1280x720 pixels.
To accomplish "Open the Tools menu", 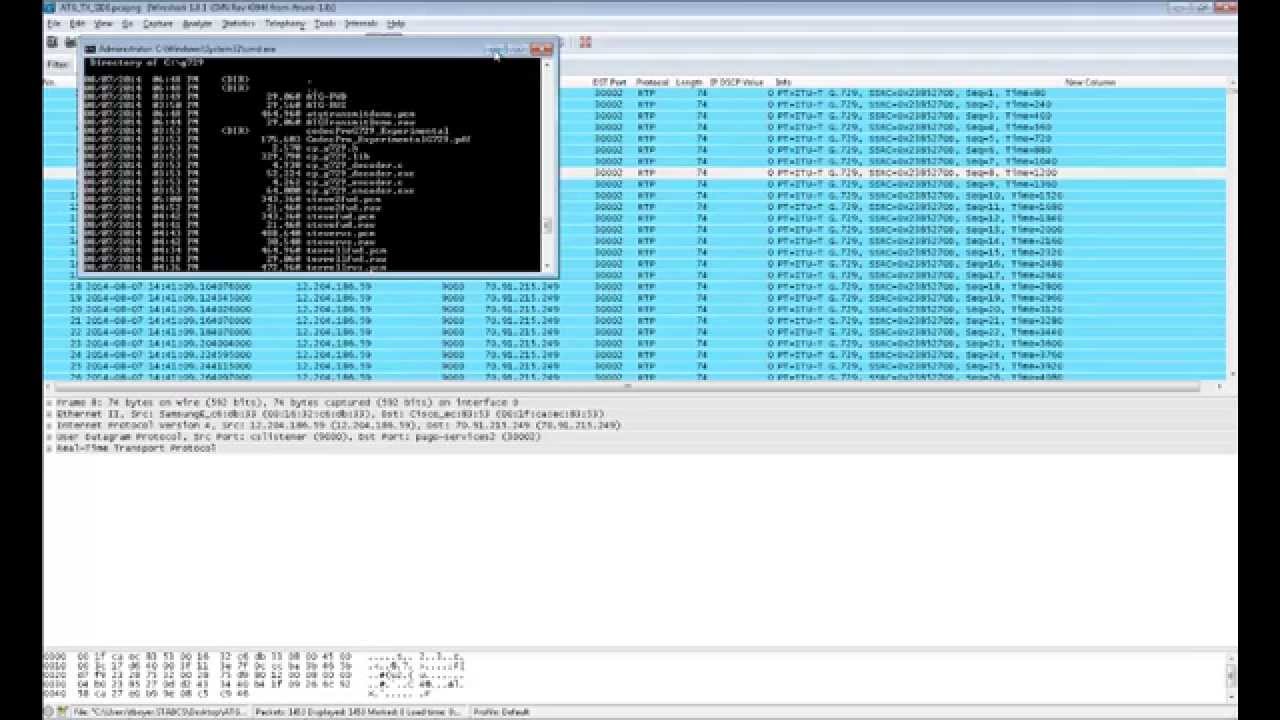I will (x=325, y=23).
